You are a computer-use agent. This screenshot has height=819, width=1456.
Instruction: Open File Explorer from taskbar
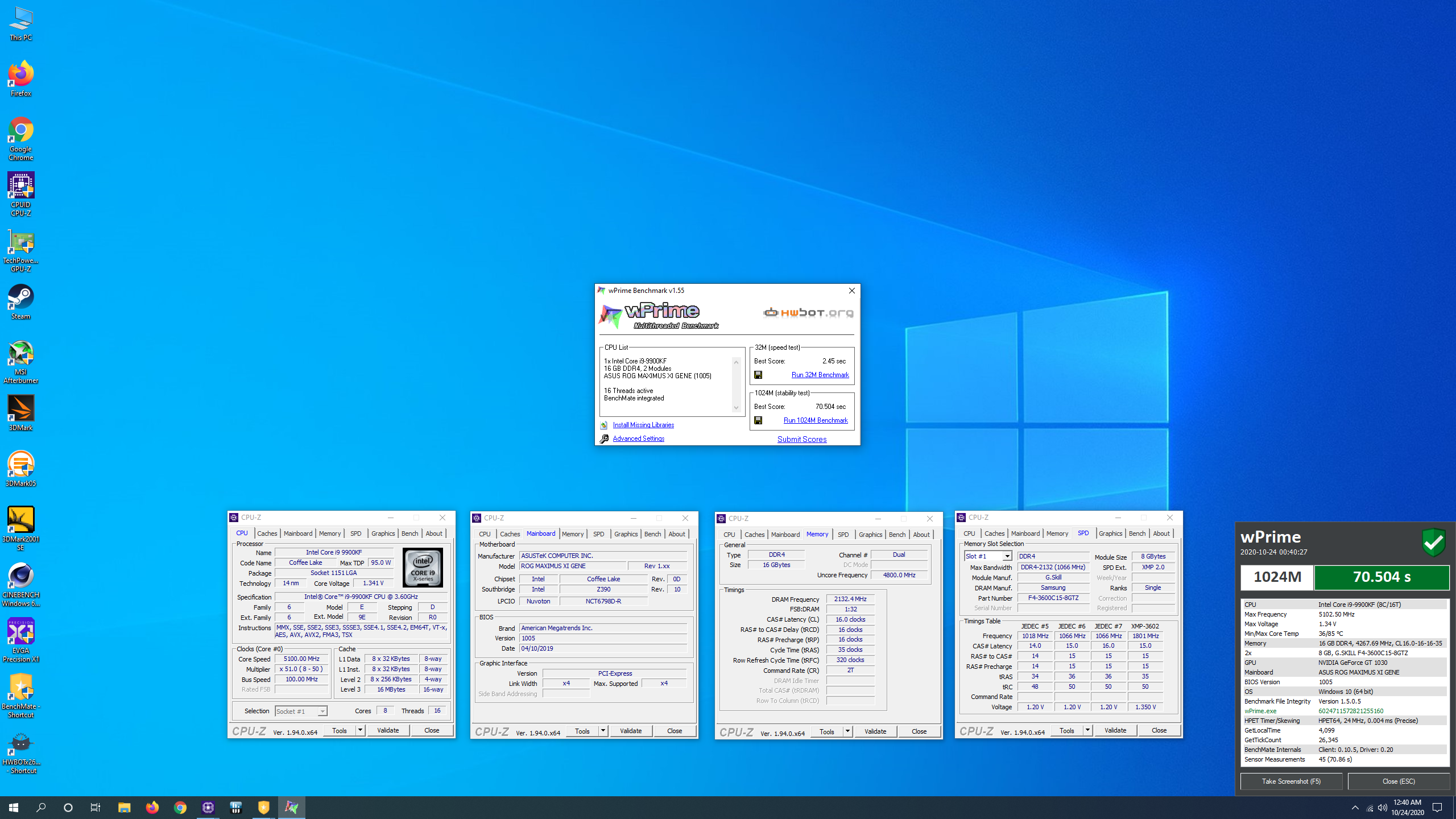pos(124,807)
